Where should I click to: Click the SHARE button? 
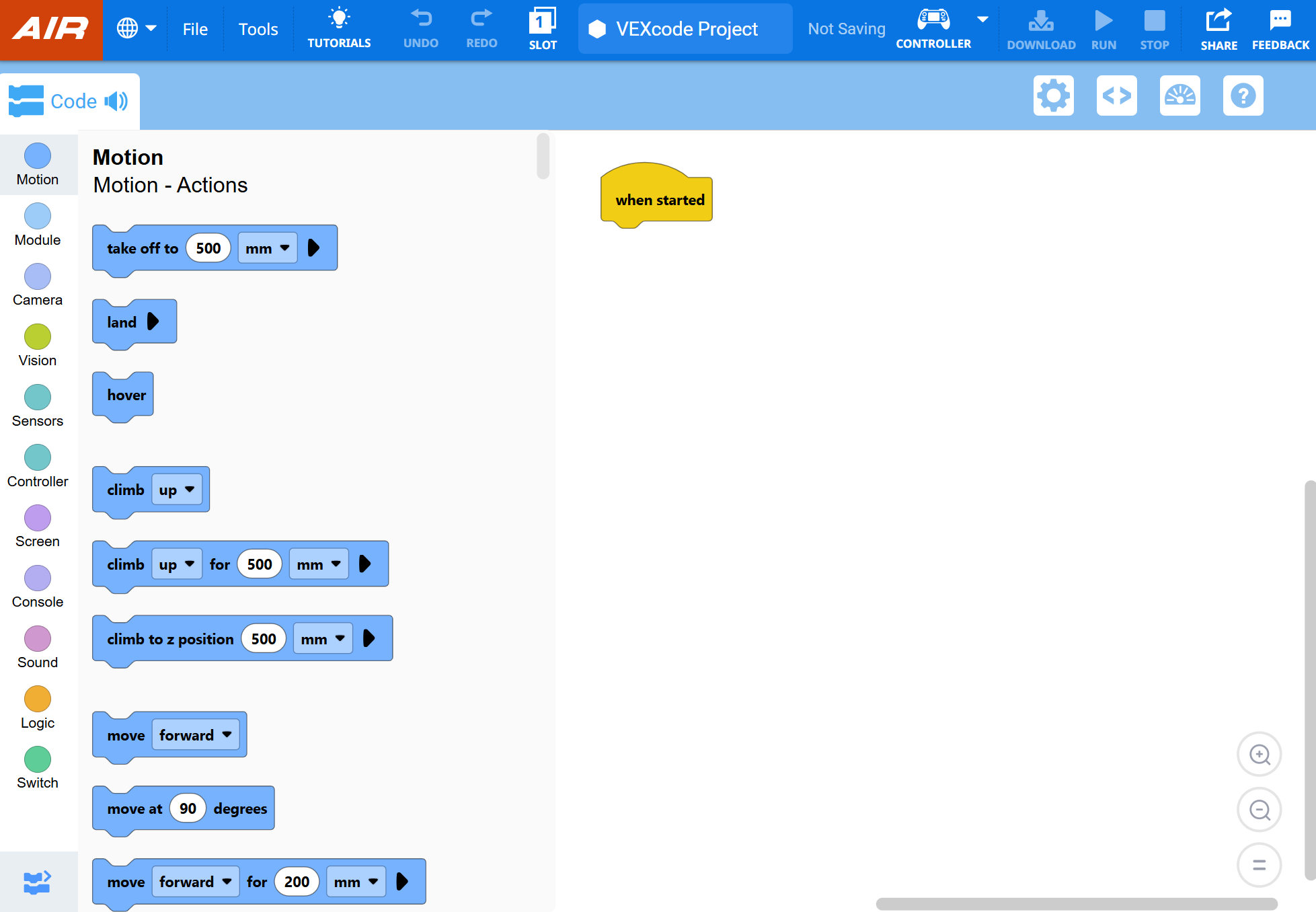pos(1218,28)
